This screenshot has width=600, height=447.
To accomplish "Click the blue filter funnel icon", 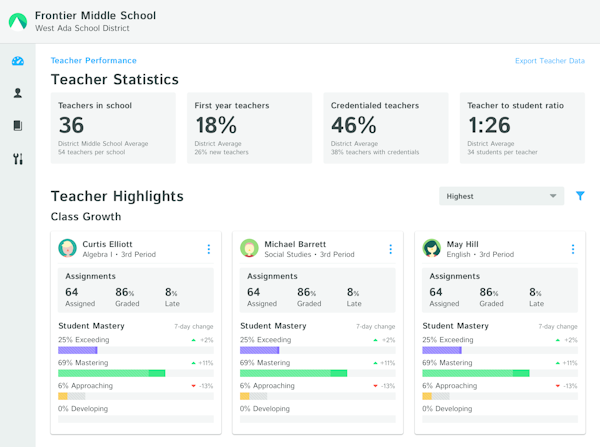I will tap(580, 196).
